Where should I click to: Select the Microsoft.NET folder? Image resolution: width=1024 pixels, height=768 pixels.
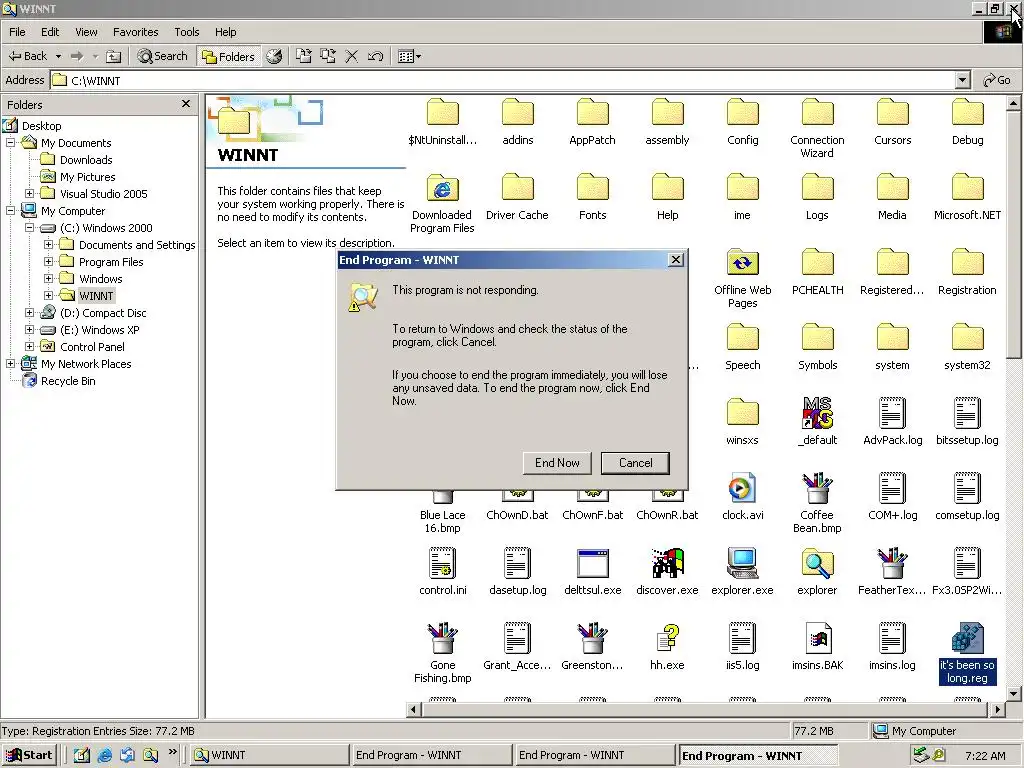(967, 197)
